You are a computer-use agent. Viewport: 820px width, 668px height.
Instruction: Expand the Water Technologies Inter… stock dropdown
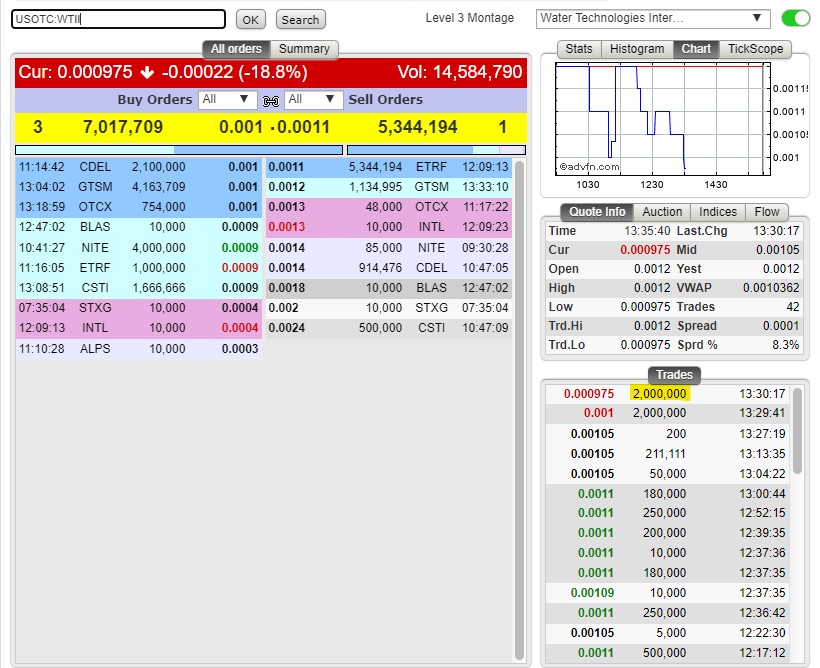653,18
